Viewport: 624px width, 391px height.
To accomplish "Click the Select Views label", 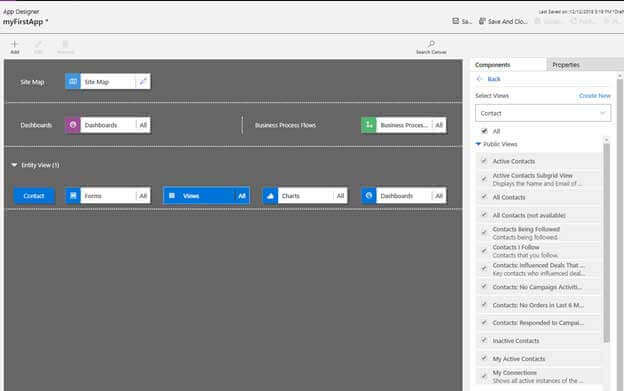I will (492, 95).
